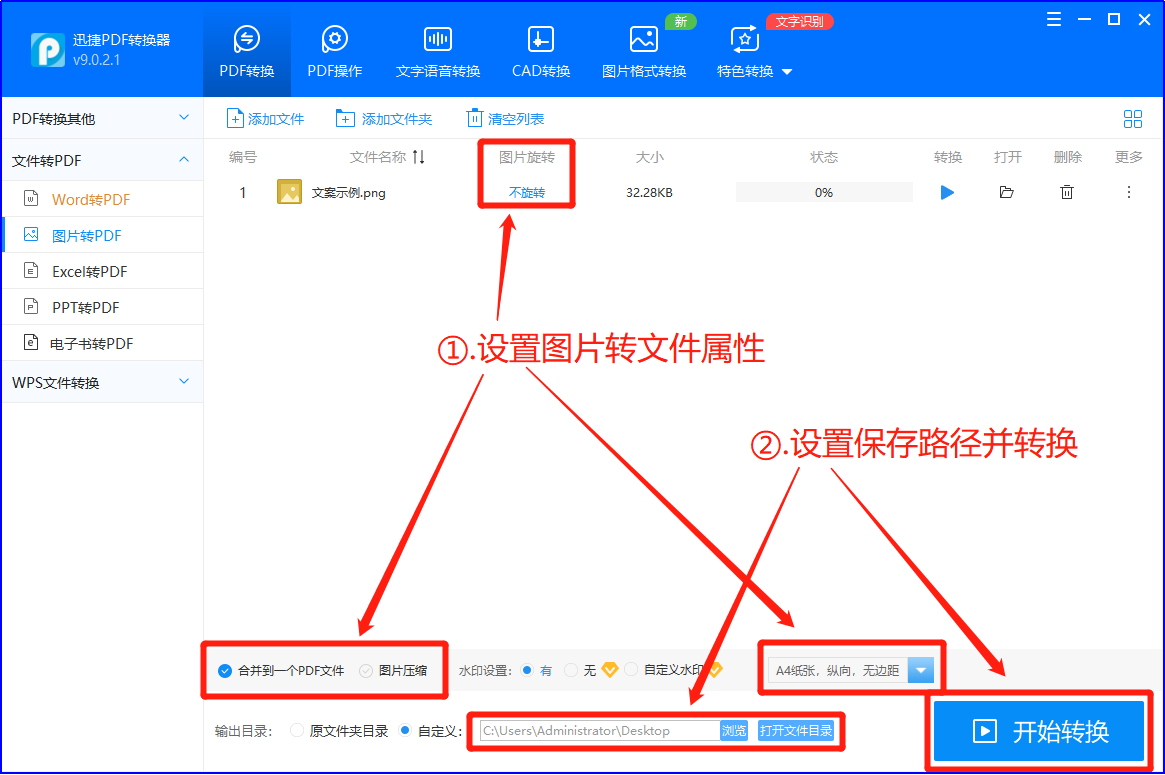Click 添加文件 button
Image resolution: width=1165 pixels, height=775 pixels.
pyautogui.click(x=265, y=118)
